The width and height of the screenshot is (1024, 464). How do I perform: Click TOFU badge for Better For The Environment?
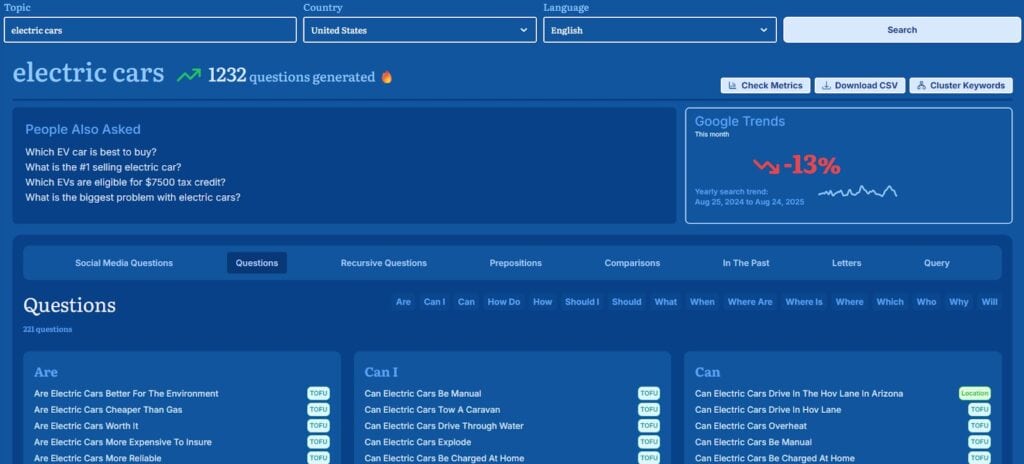pyautogui.click(x=318, y=393)
